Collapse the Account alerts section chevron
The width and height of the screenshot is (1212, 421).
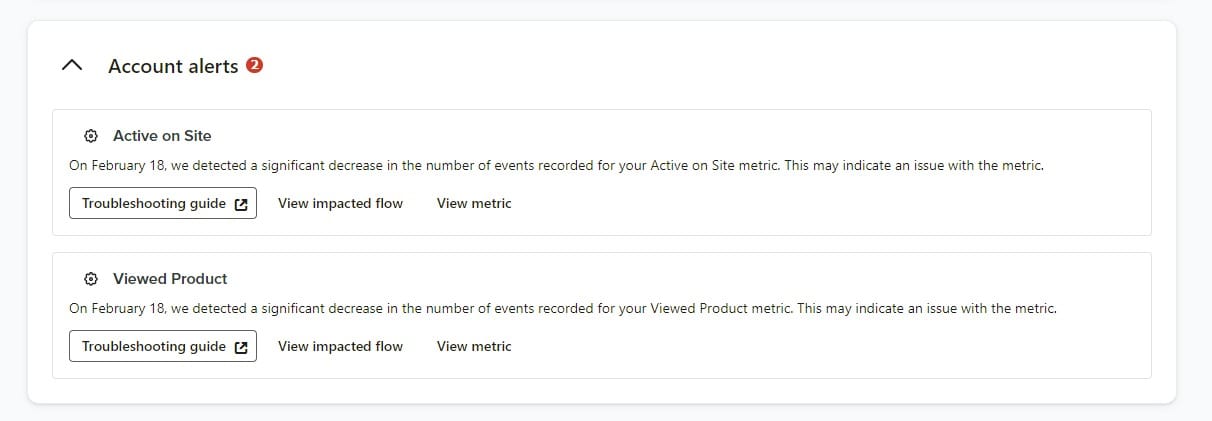[71, 66]
